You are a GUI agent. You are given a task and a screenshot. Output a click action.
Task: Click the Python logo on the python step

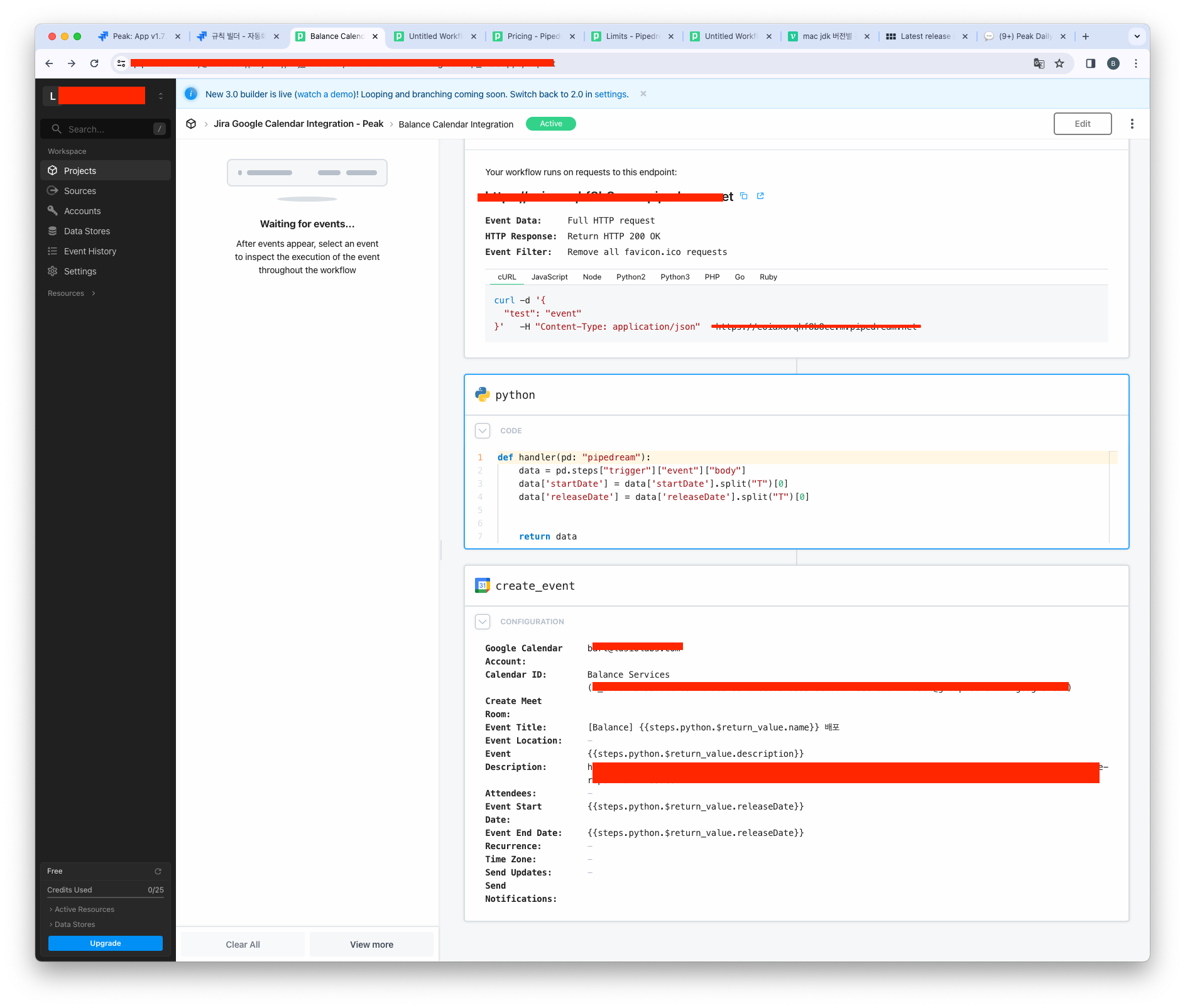483,394
